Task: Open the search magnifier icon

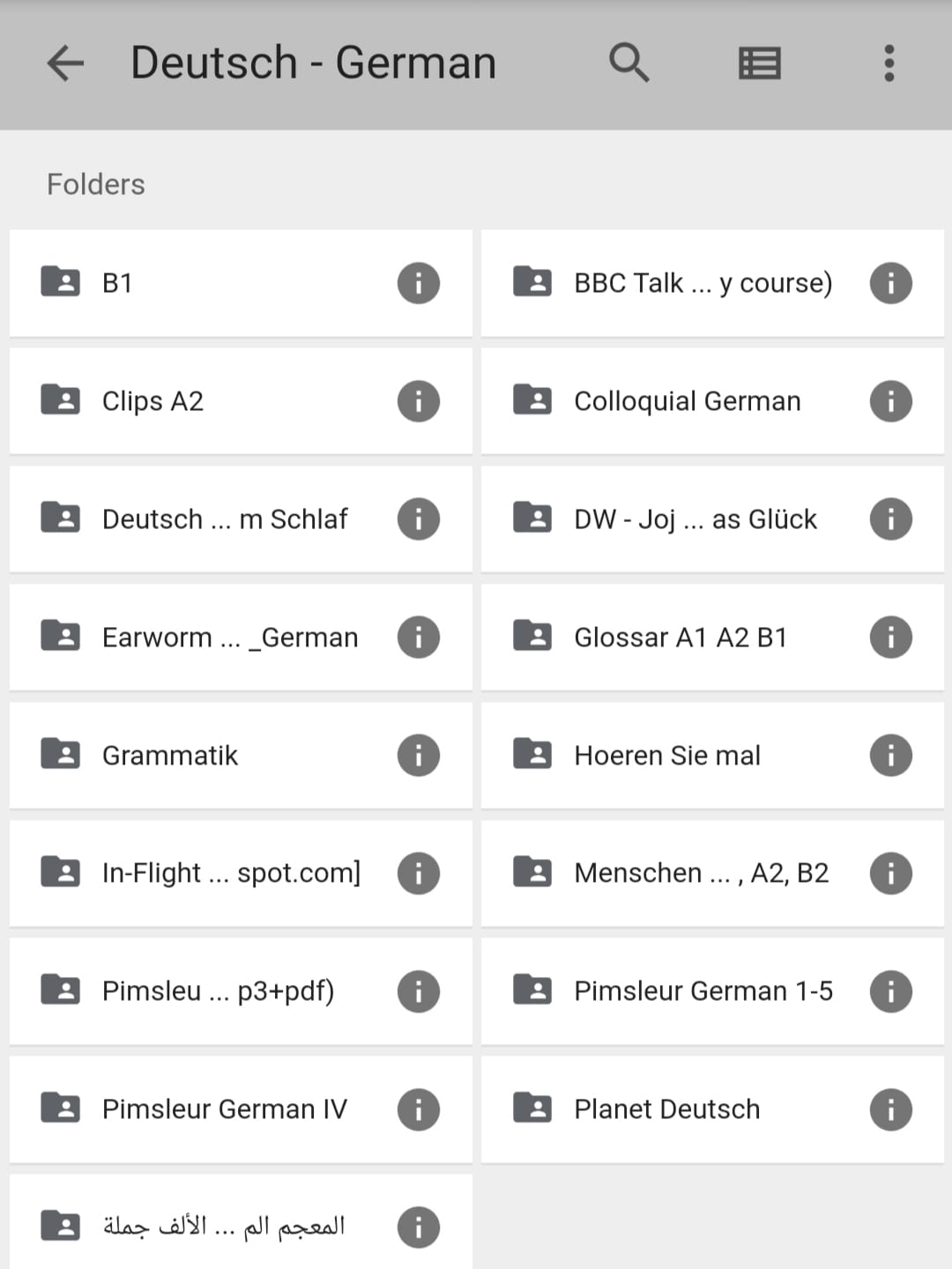Action: [x=629, y=63]
